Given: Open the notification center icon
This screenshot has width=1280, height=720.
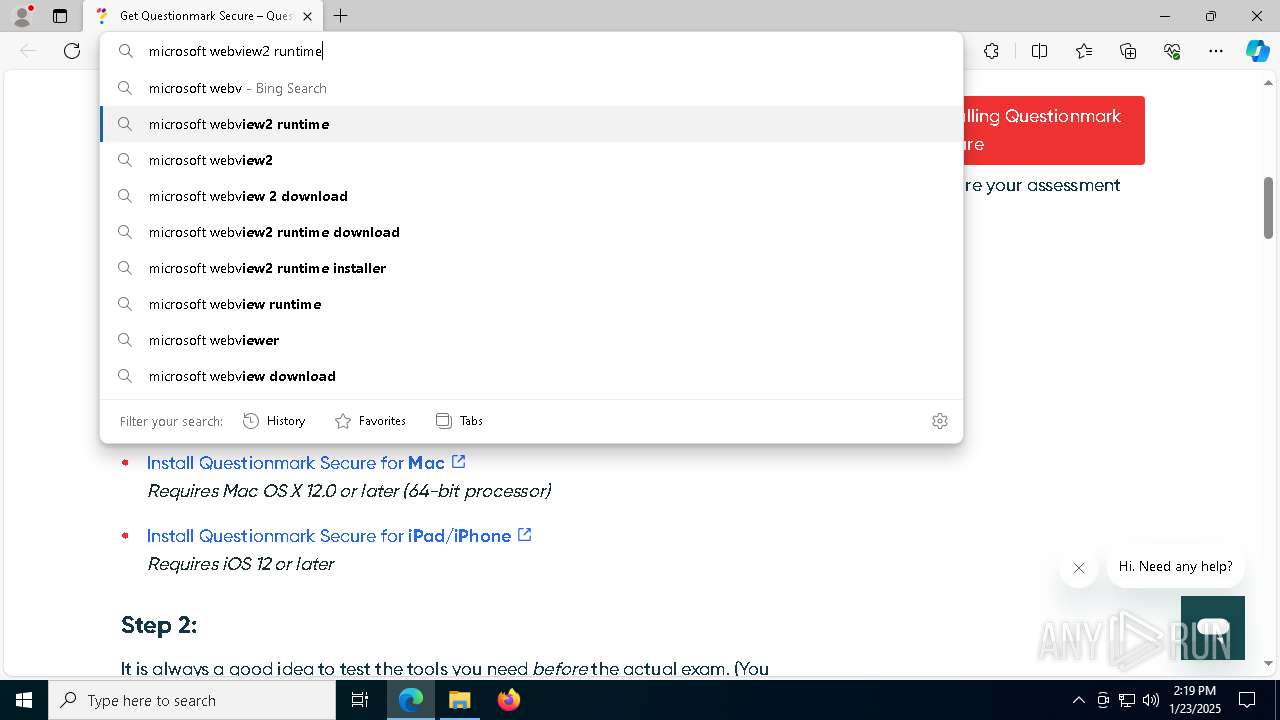Looking at the screenshot, I should click(x=1247, y=700).
